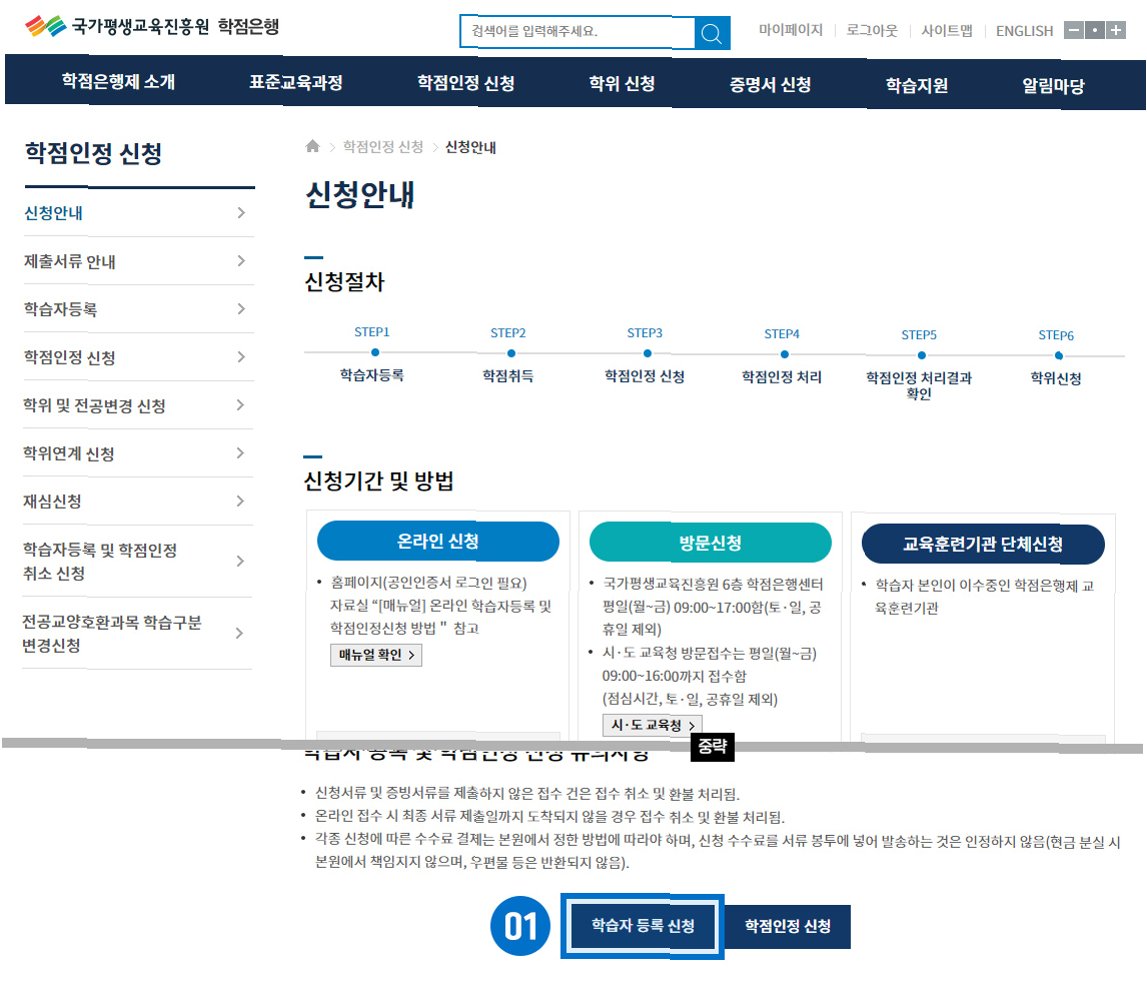The width and height of the screenshot is (1147, 987).
Task: Select 학습자등록 in sidebar
Action: [61, 309]
